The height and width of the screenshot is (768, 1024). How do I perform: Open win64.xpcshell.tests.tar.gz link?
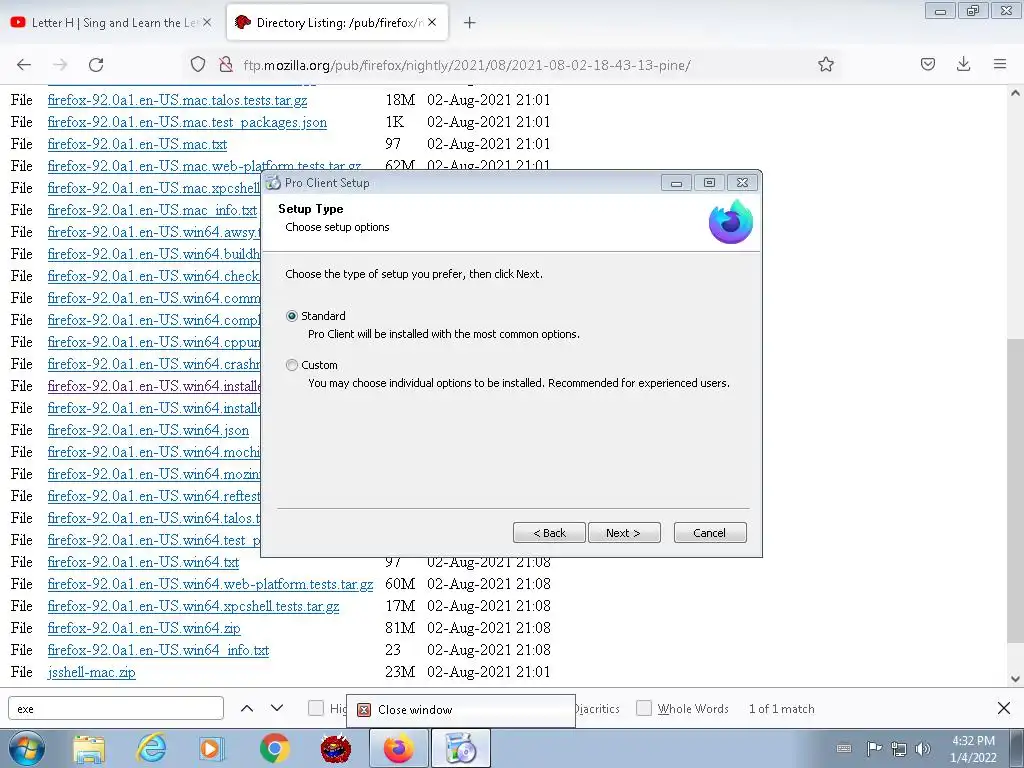[x=193, y=606]
